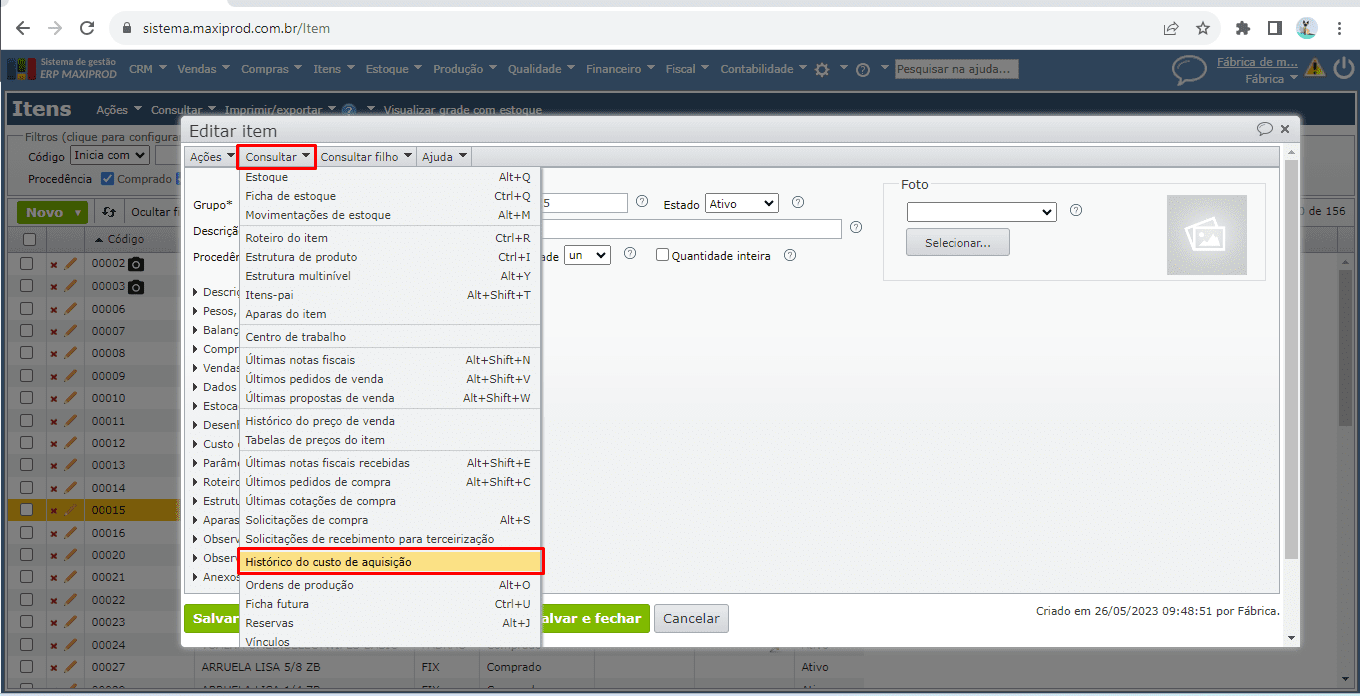Viewport: 1360px width, 696px height.
Task: Go back using browser back arrow
Action: [x=23, y=28]
